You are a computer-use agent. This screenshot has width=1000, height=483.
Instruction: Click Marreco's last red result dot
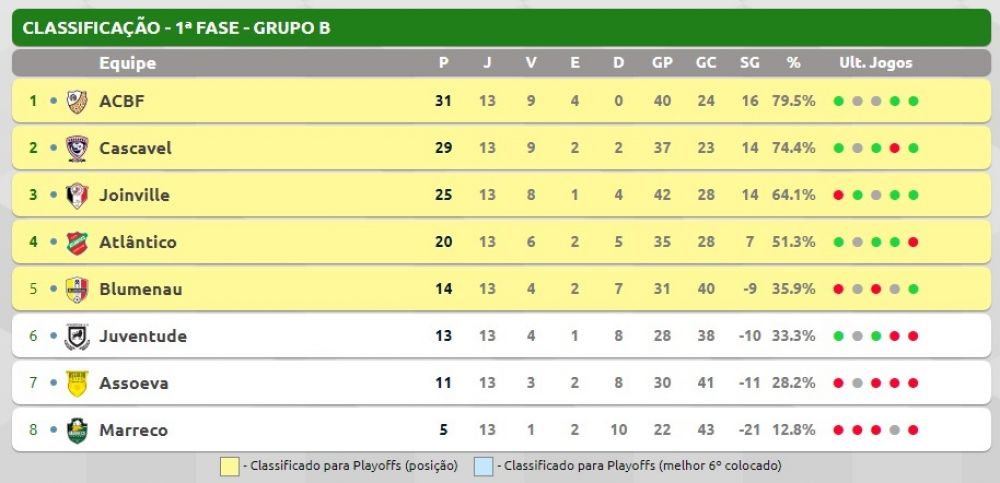coord(913,430)
